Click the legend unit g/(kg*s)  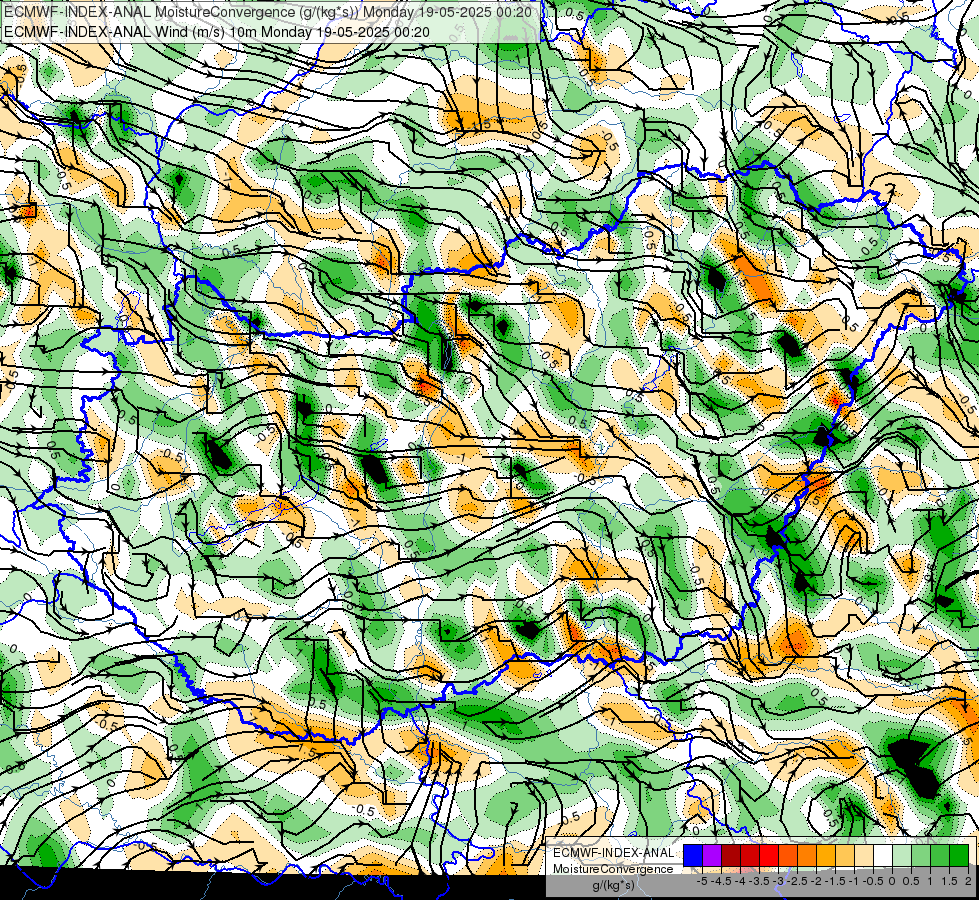pos(614,886)
